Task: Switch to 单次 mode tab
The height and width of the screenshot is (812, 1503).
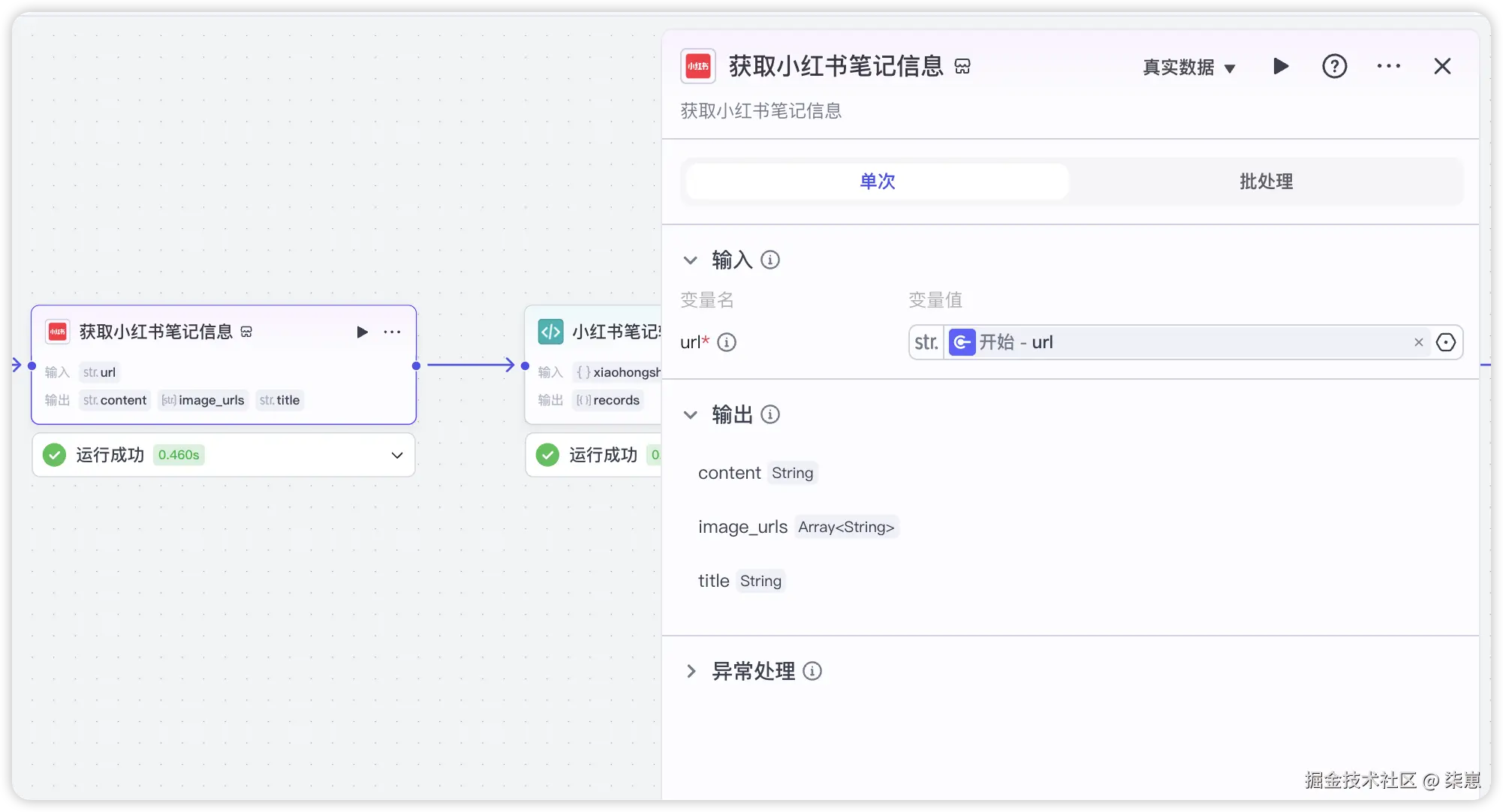Action: pyautogui.click(x=877, y=181)
